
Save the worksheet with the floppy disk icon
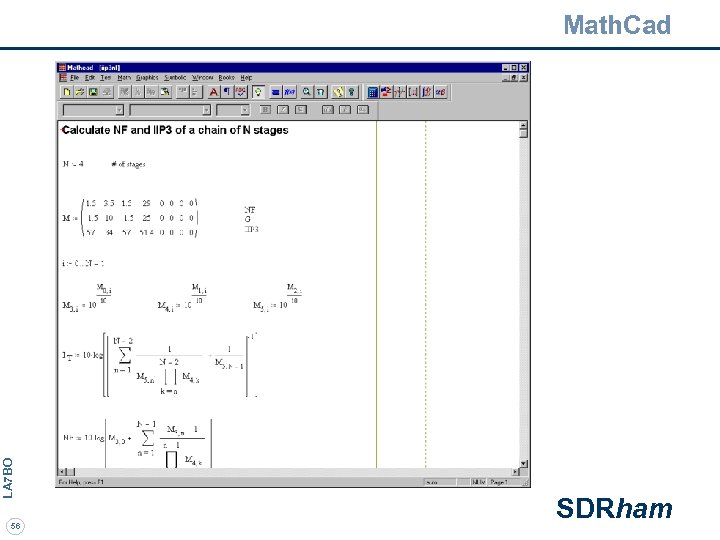tap(93, 92)
